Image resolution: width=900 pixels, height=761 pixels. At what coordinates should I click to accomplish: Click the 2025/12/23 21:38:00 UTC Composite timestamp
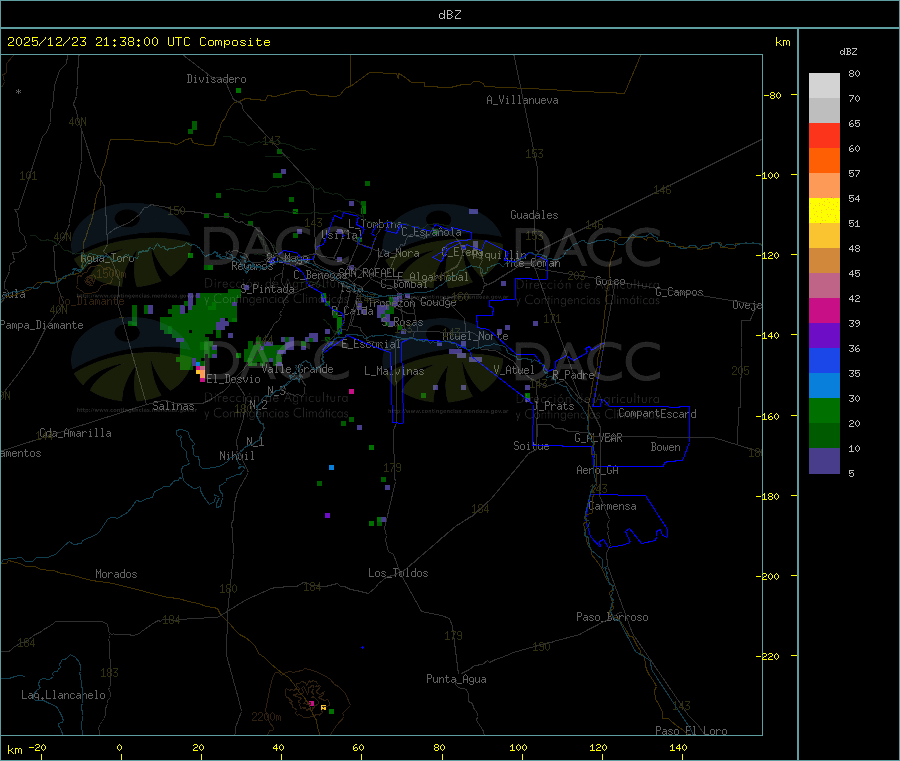click(138, 42)
